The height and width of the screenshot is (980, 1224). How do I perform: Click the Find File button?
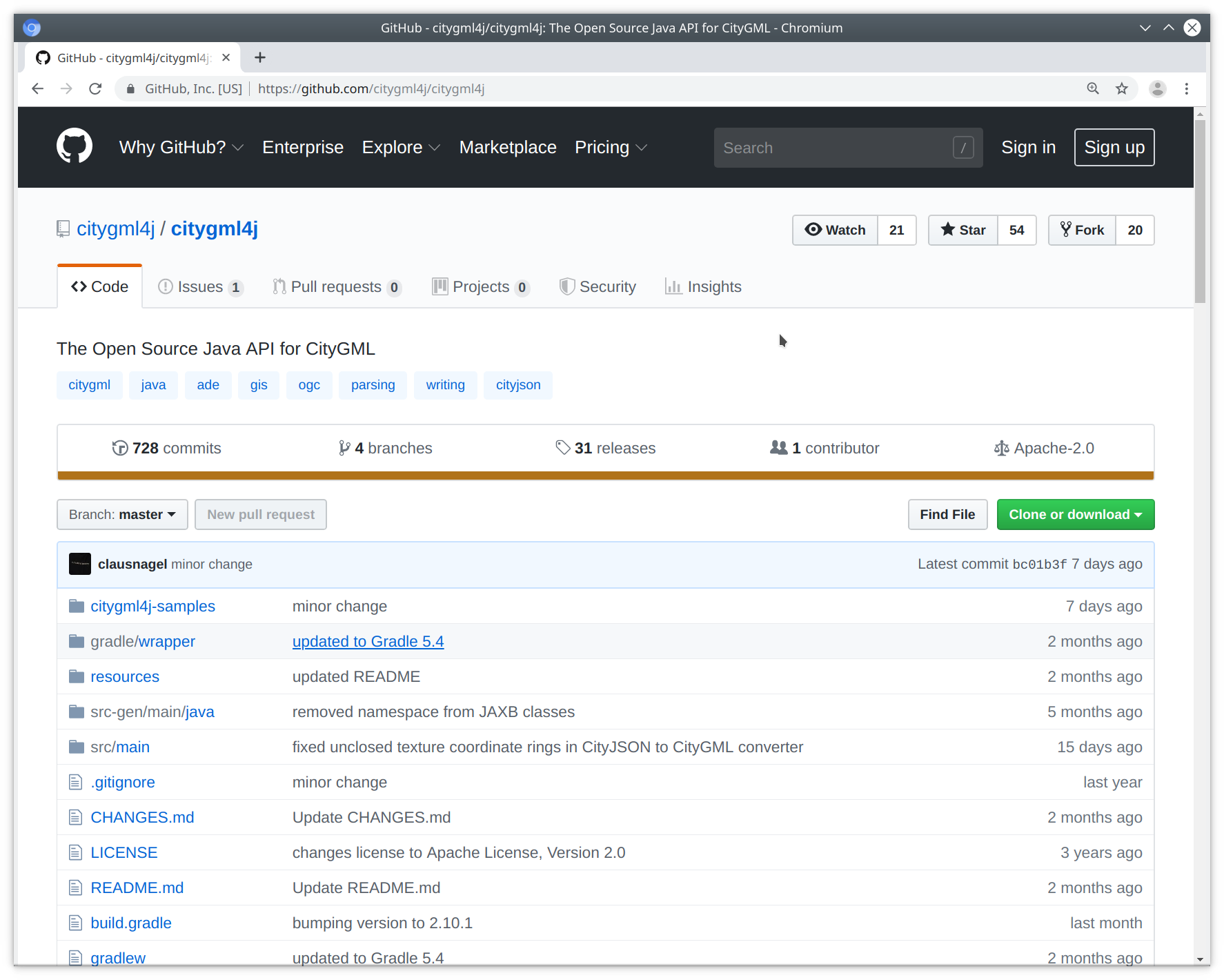pyautogui.click(x=947, y=514)
